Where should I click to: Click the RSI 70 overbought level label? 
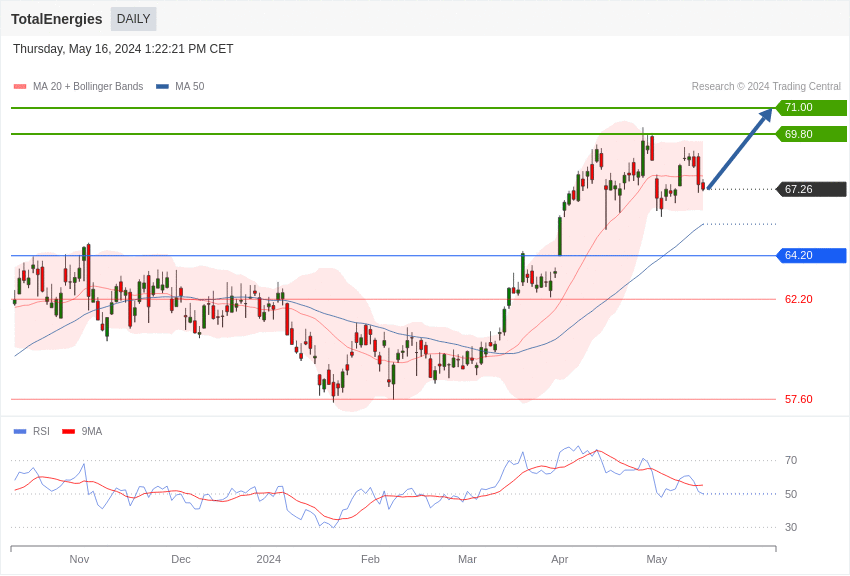[790, 461]
